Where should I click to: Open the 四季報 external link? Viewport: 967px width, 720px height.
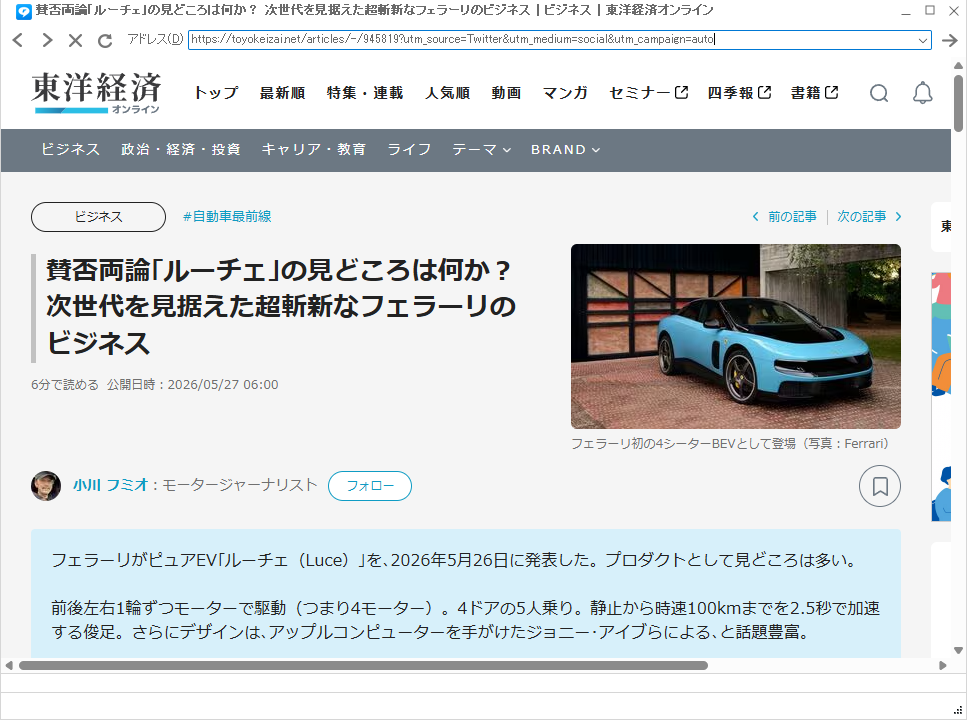tap(739, 93)
